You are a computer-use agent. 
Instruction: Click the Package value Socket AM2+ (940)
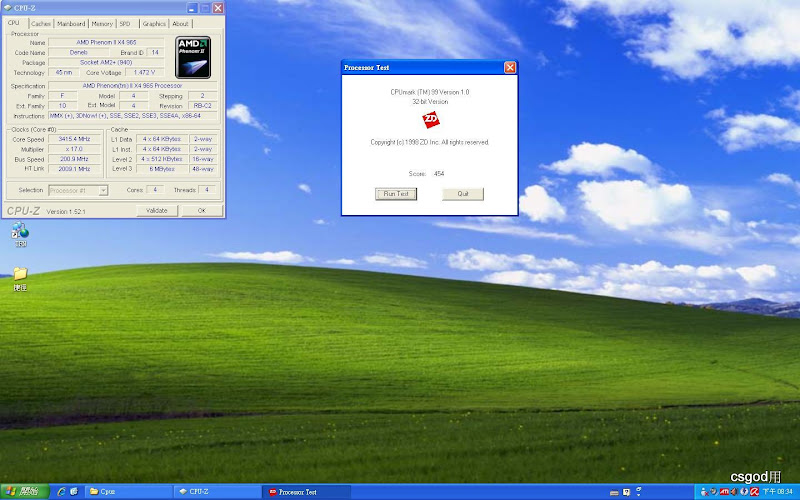106,62
